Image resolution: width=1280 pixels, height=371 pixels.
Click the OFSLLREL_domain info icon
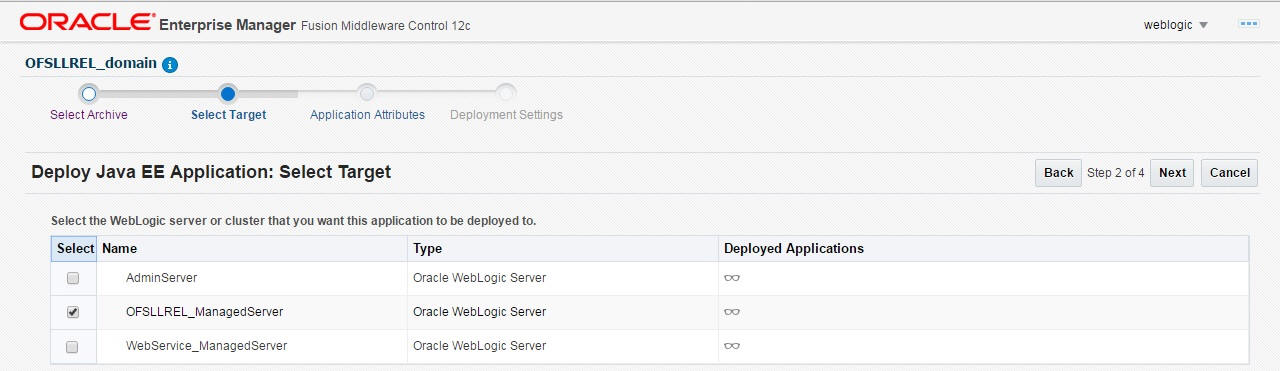(x=170, y=64)
